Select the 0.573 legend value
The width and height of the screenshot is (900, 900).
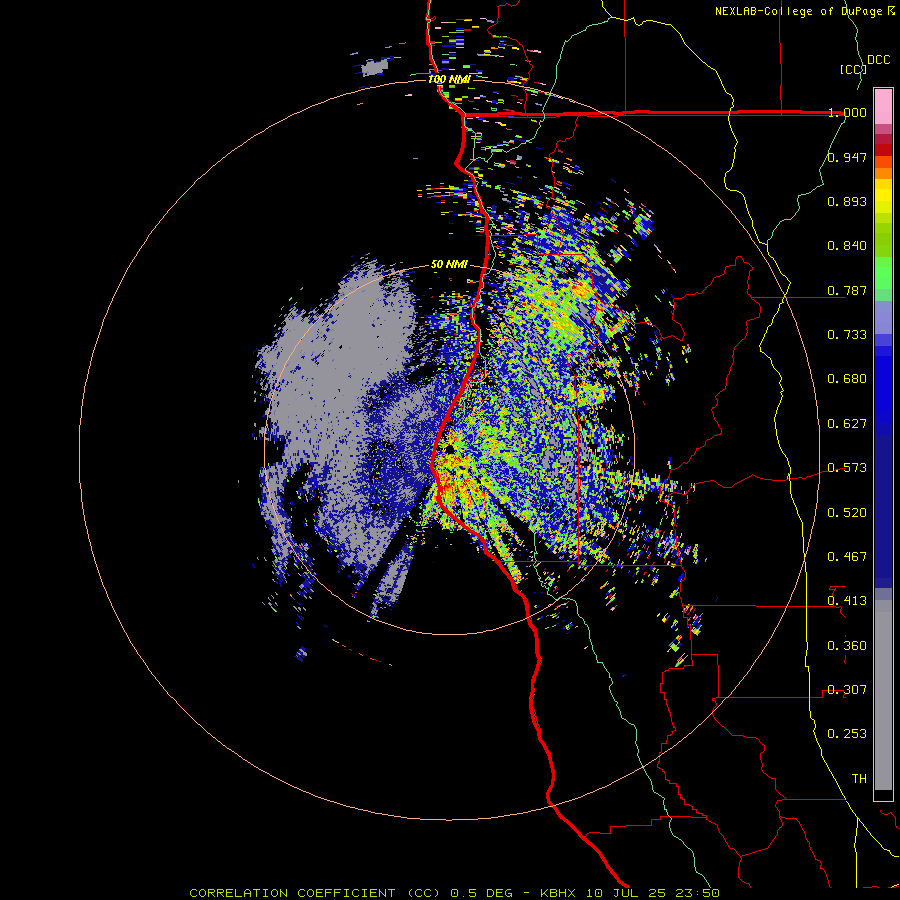pos(847,468)
